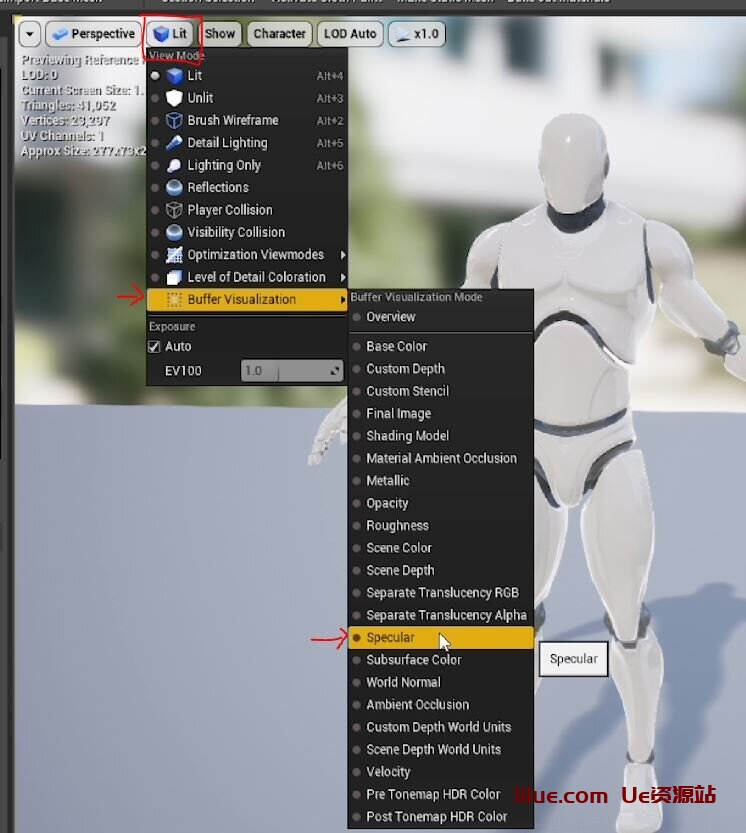Open the viewport options arrow dropdown
This screenshot has height=833, width=746.
[28, 34]
